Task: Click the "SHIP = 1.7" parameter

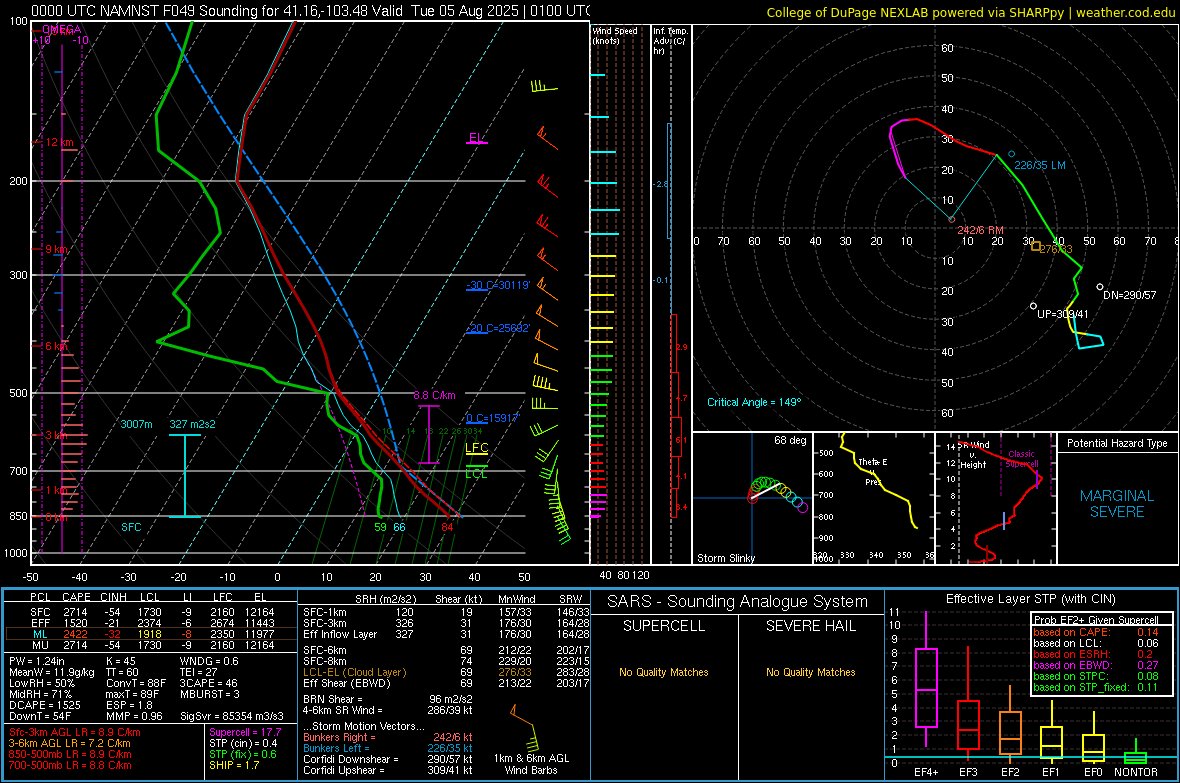Action: [234, 765]
